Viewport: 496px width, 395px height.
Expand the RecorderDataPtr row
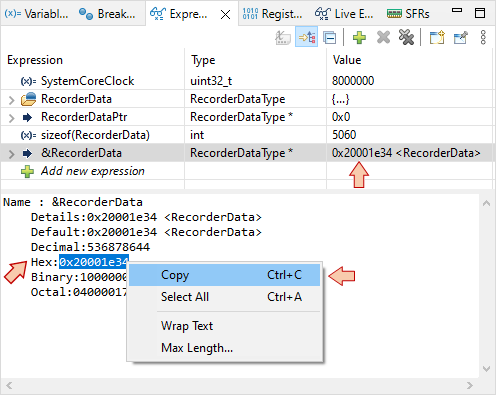tap(11, 118)
